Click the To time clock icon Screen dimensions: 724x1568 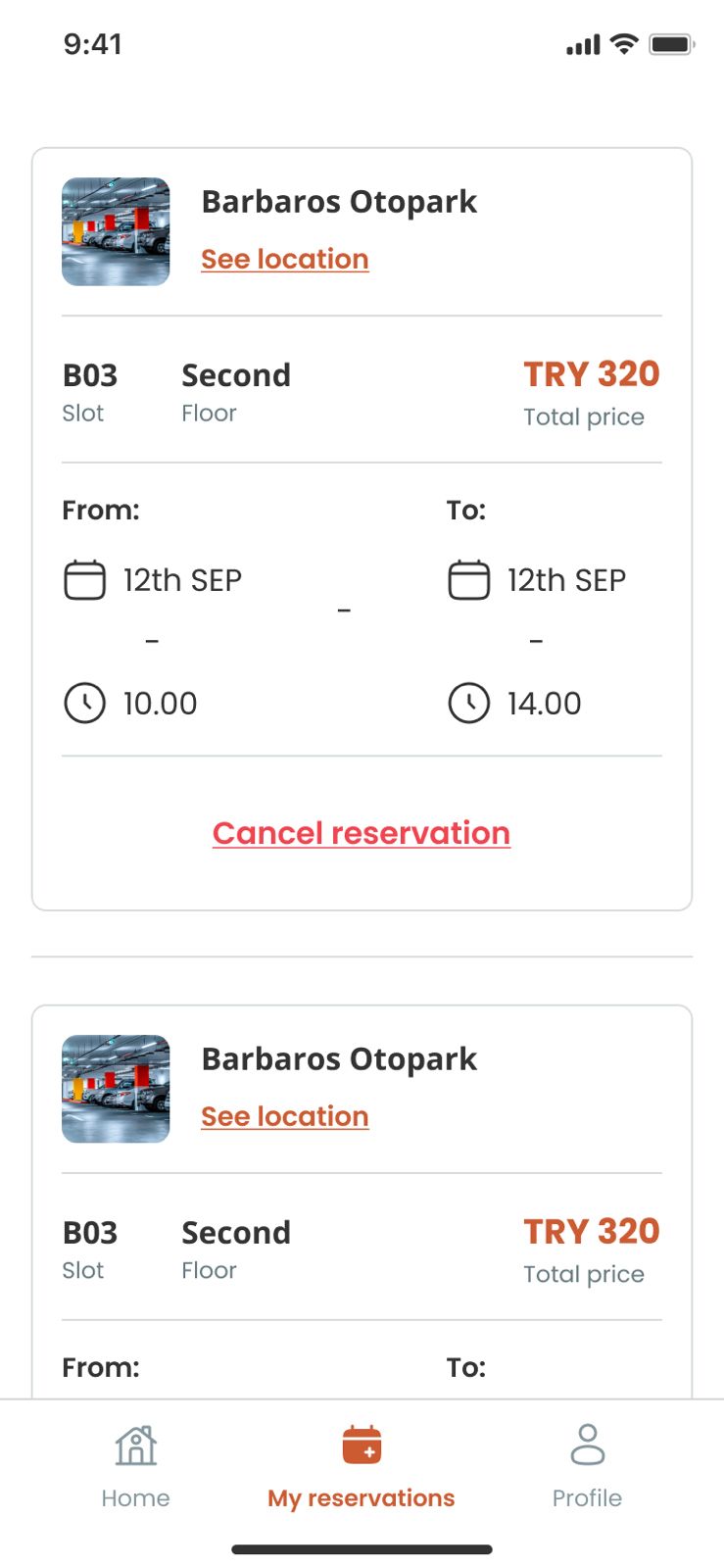coord(468,704)
